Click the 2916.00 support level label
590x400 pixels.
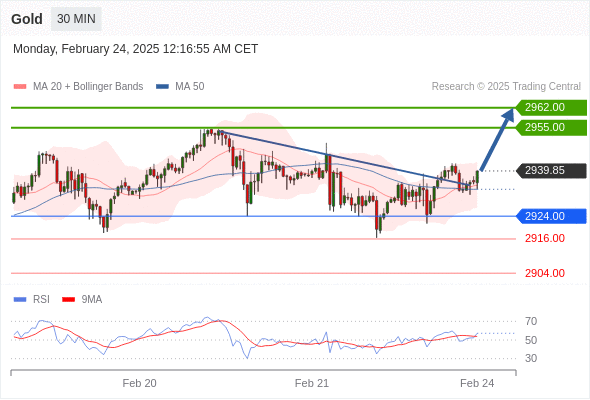pos(545,239)
